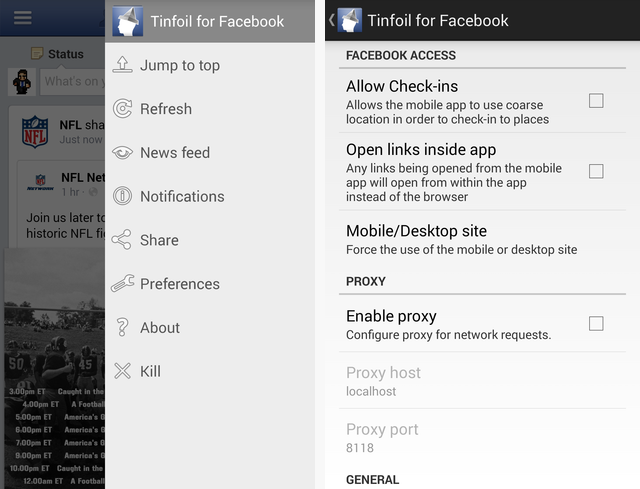Viewport: 640px width, 489px height.
Task: Enable the Allow Check-ins checkbox
Action: tap(596, 100)
